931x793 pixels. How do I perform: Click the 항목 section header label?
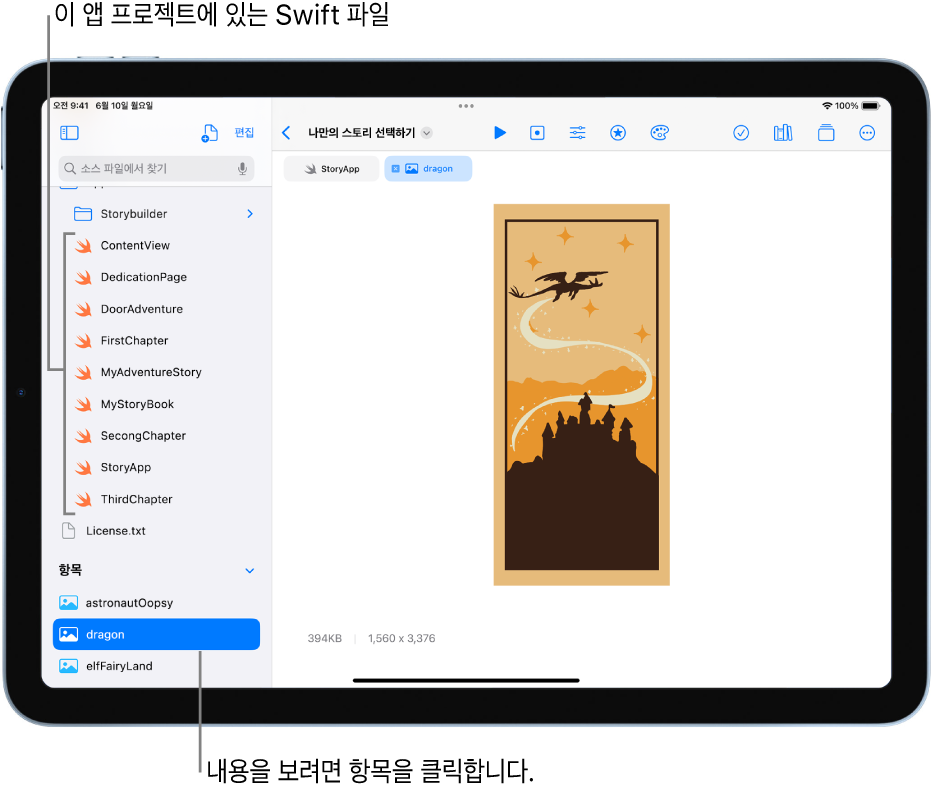click(x=70, y=570)
